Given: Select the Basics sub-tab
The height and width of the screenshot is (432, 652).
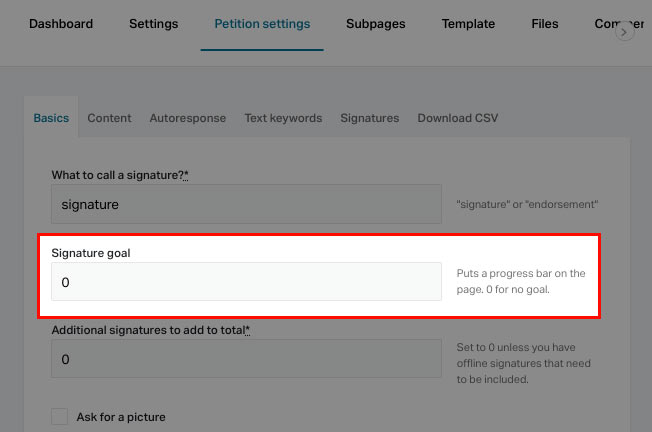Looking at the screenshot, I should tap(51, 118).
